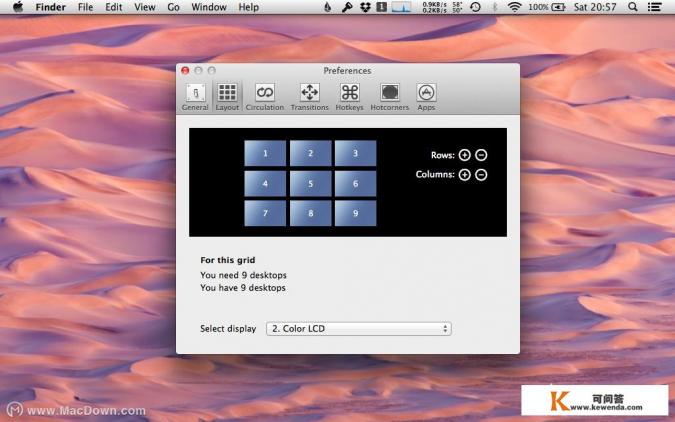Viewport: 675px width, 422px height.
Task: Select desktop 7 in the grid
Action: click(x=265, y=213)
